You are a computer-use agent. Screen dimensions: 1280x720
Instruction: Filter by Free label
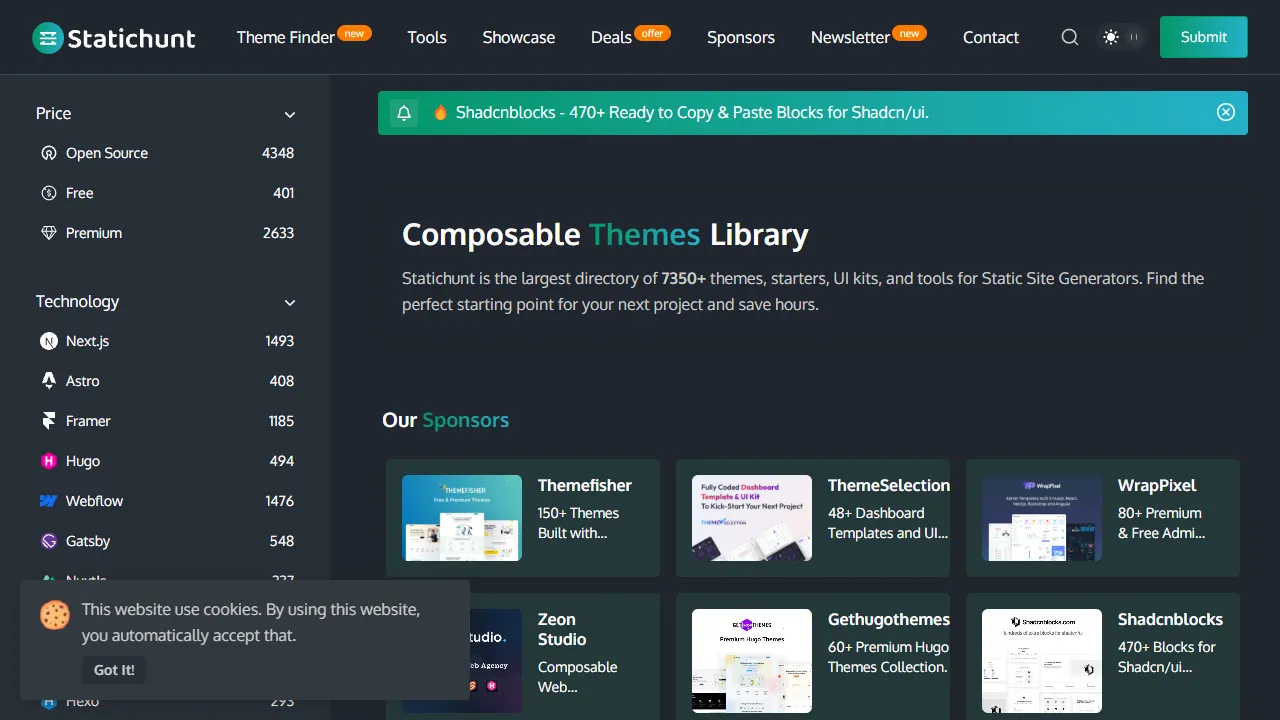(80, 193)
